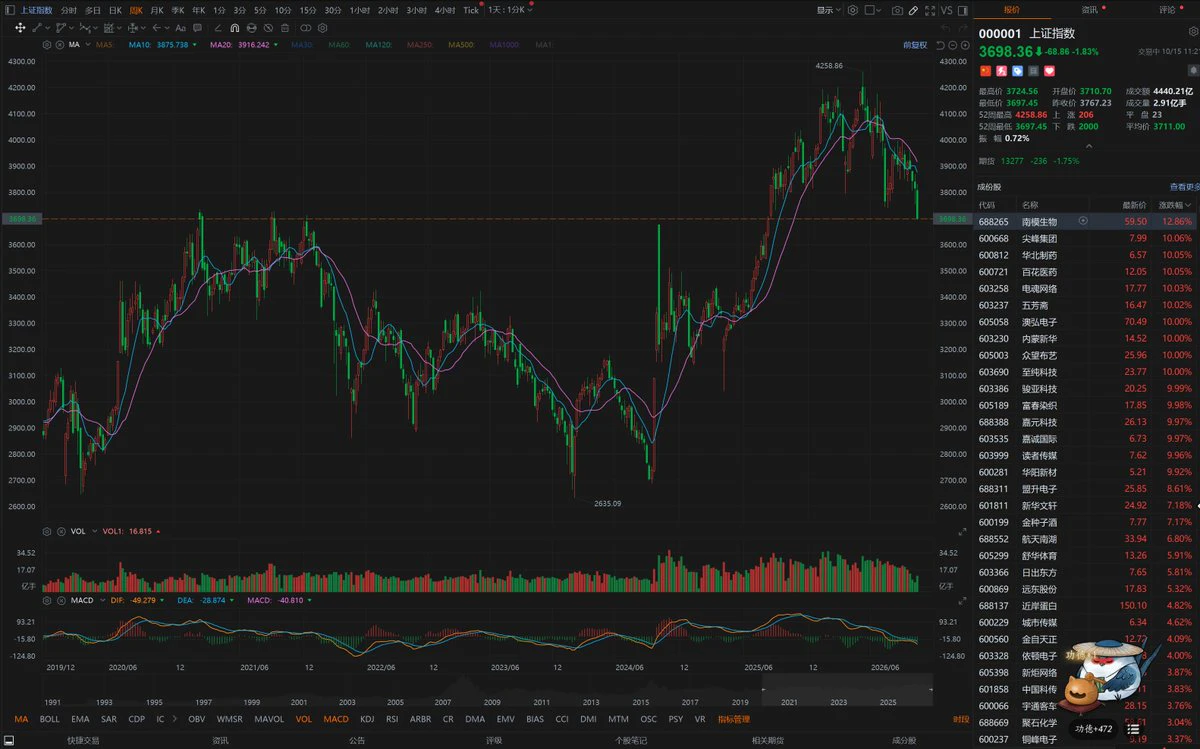Viewport: 1200px width, 749px height.
Task: Open 快捷交易 at the bottom
Action: click(83, 741)
